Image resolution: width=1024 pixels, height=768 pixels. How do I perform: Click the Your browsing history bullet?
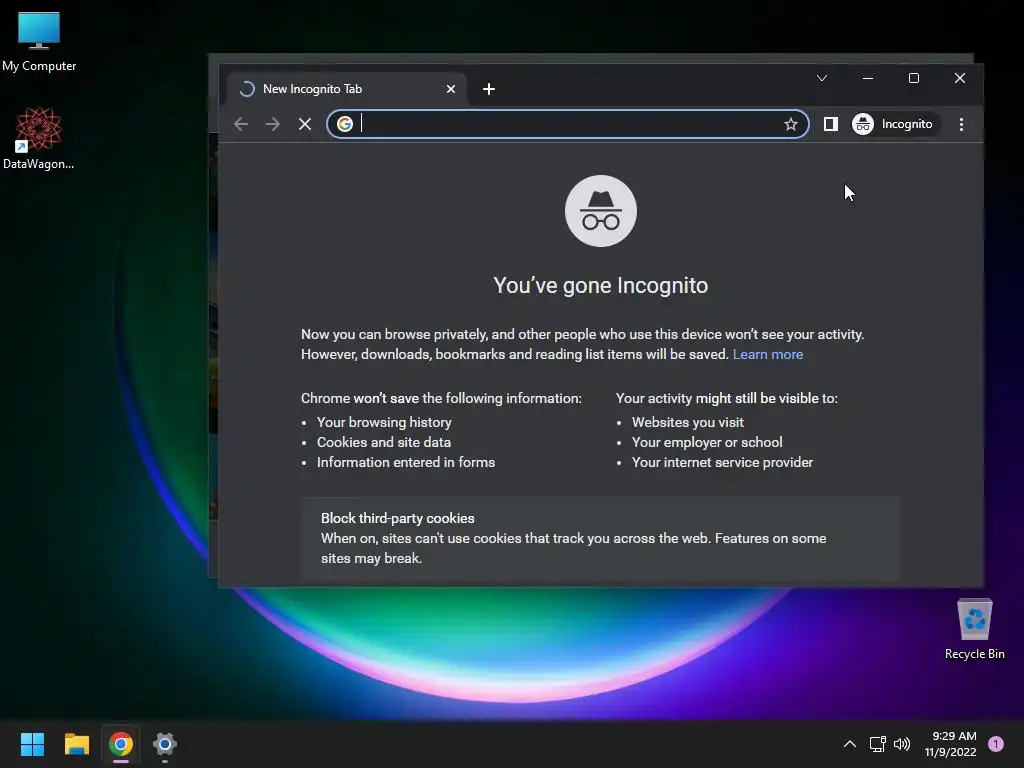384,423
